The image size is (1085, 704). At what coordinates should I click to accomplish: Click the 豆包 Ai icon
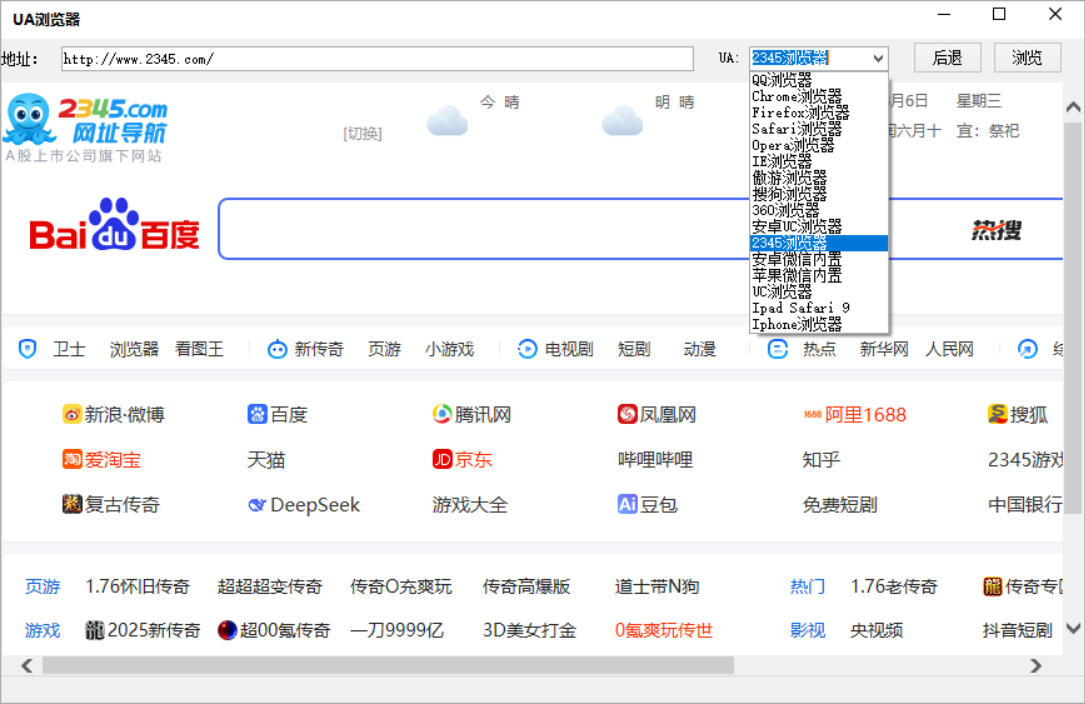coord(628,505)
